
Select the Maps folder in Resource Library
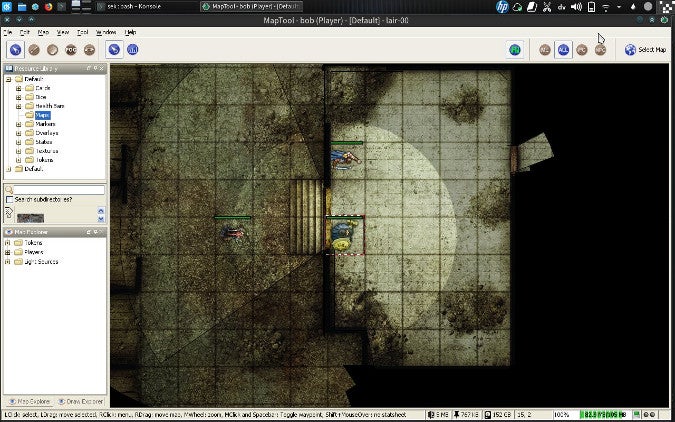(x=42, y=114)
